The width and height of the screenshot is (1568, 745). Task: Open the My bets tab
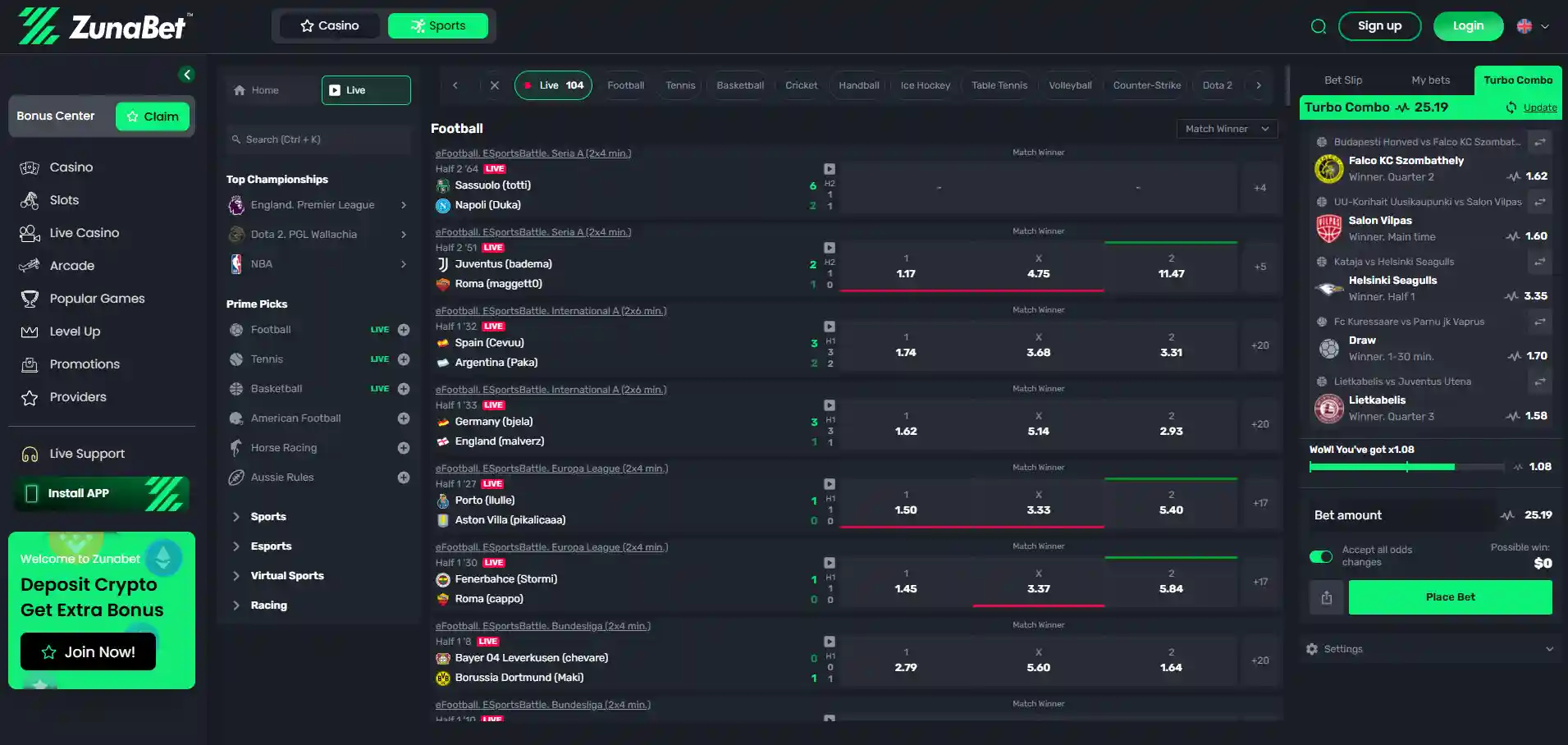1430,80
